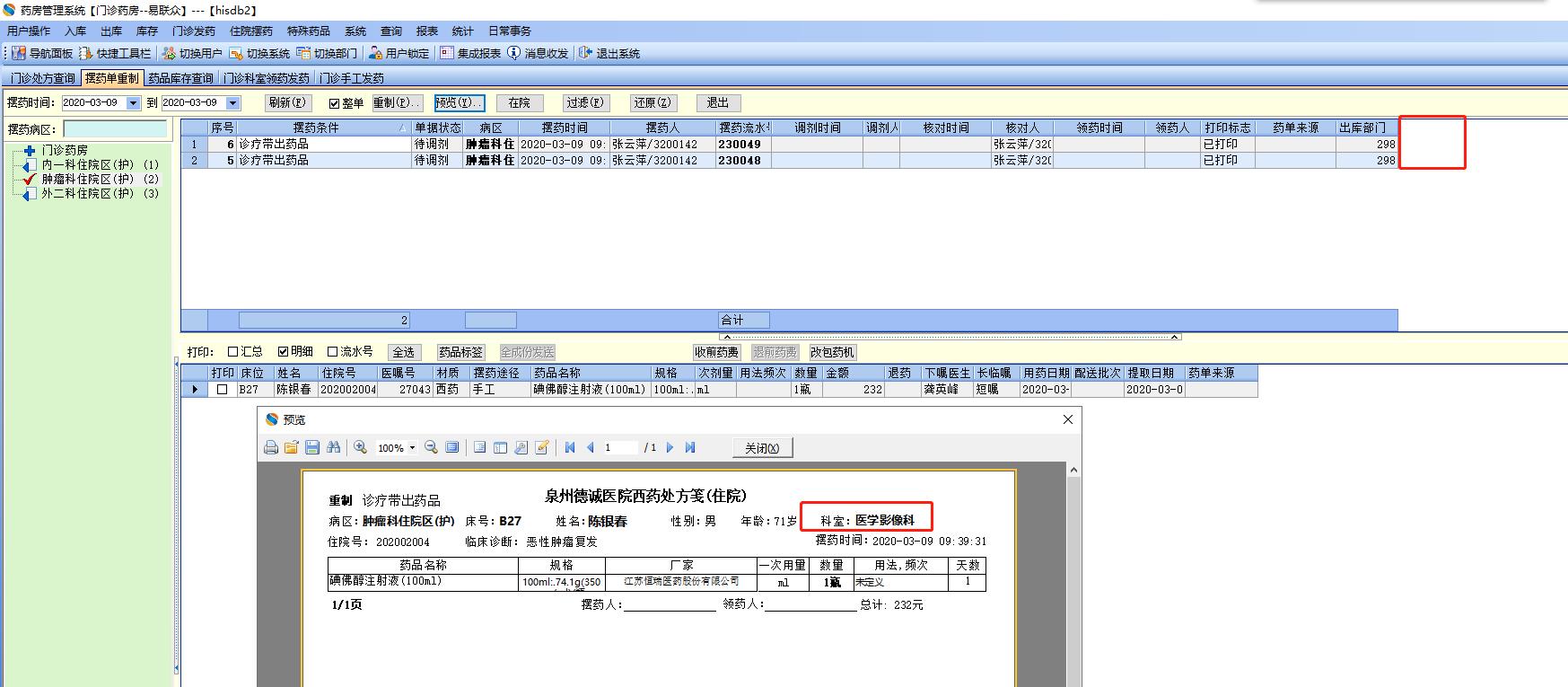Viewport: 1568px width, 687px height.
Task: Click the 收前药费 button
Action: pos(716,352)
